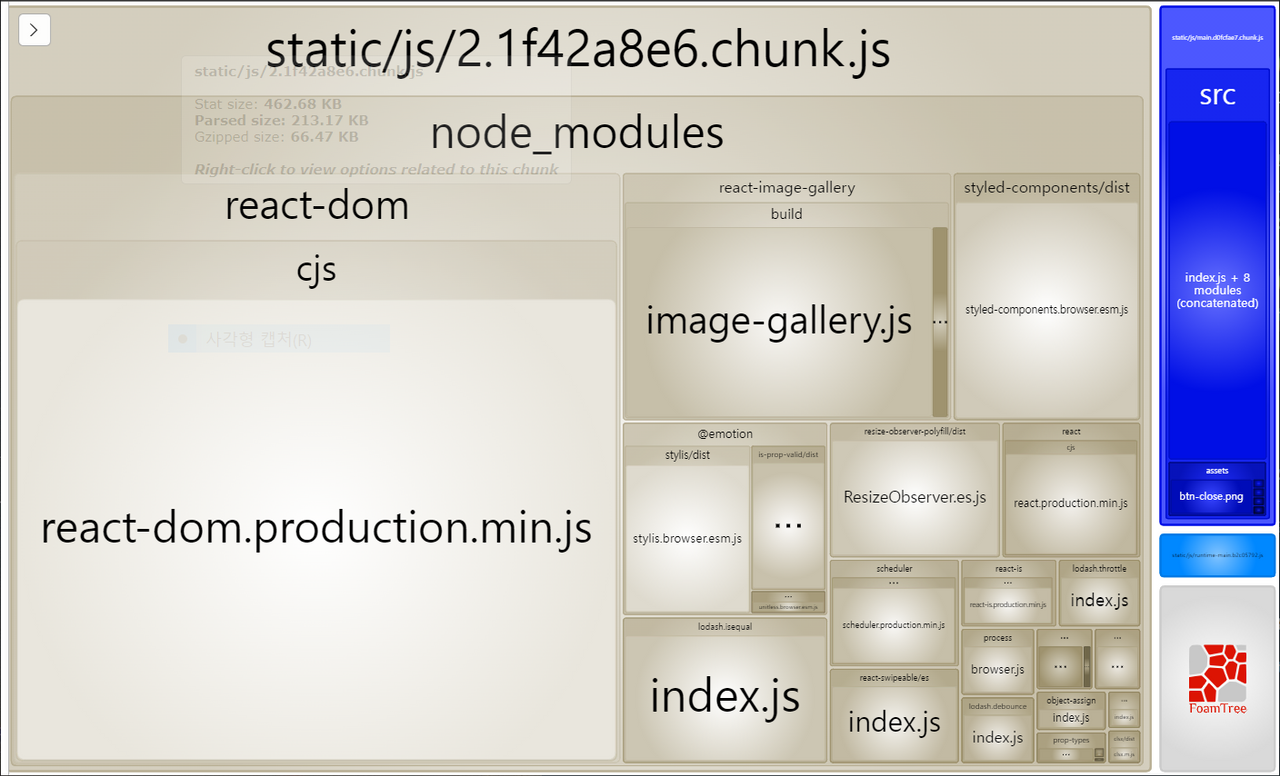Image resolution: width=1280 pixels, height=776 pixels.
Task: Click index.js under lodash.throttle
Action: tap(1099, 600)
